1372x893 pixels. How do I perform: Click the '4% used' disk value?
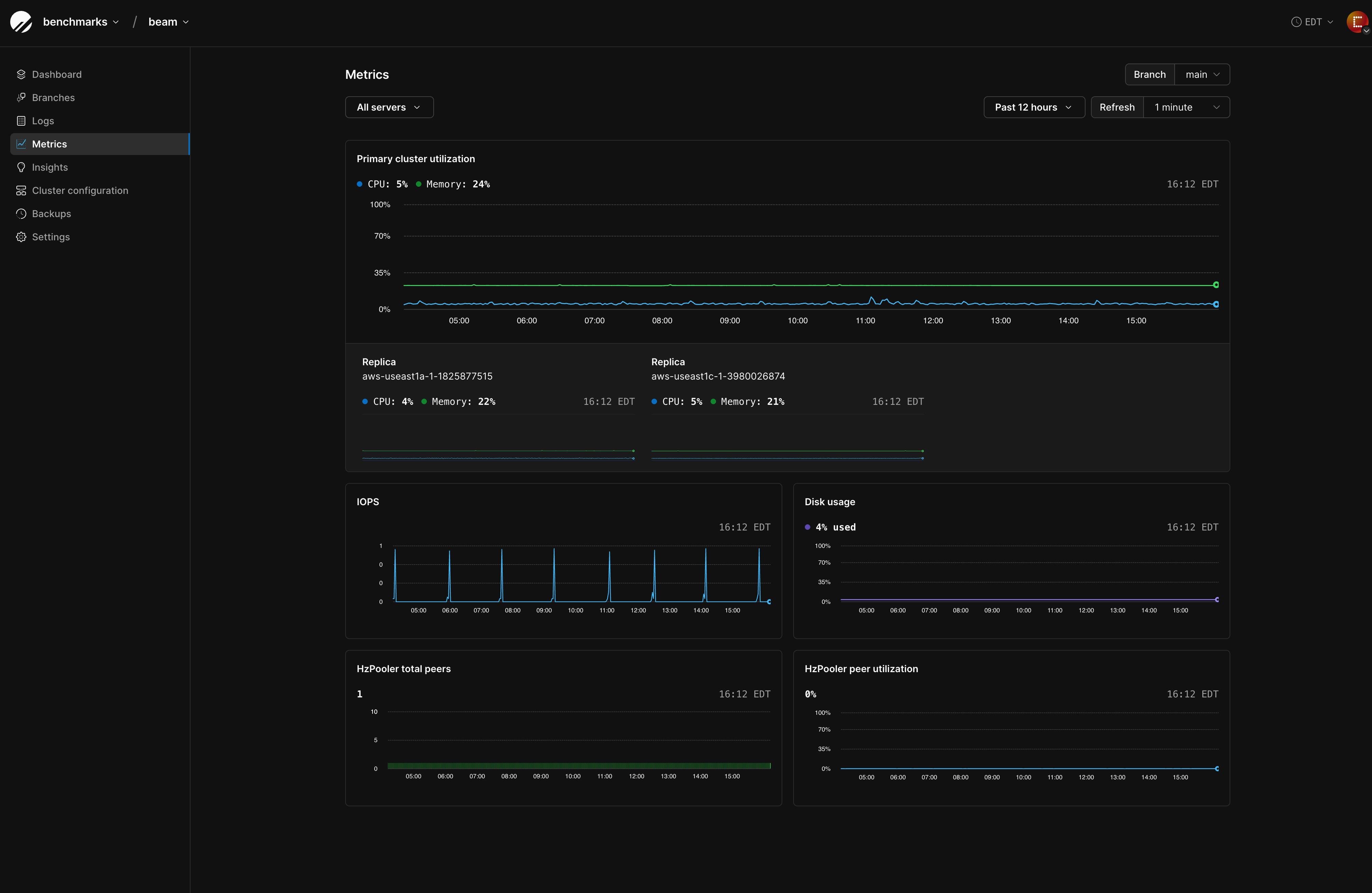[835, 527]
